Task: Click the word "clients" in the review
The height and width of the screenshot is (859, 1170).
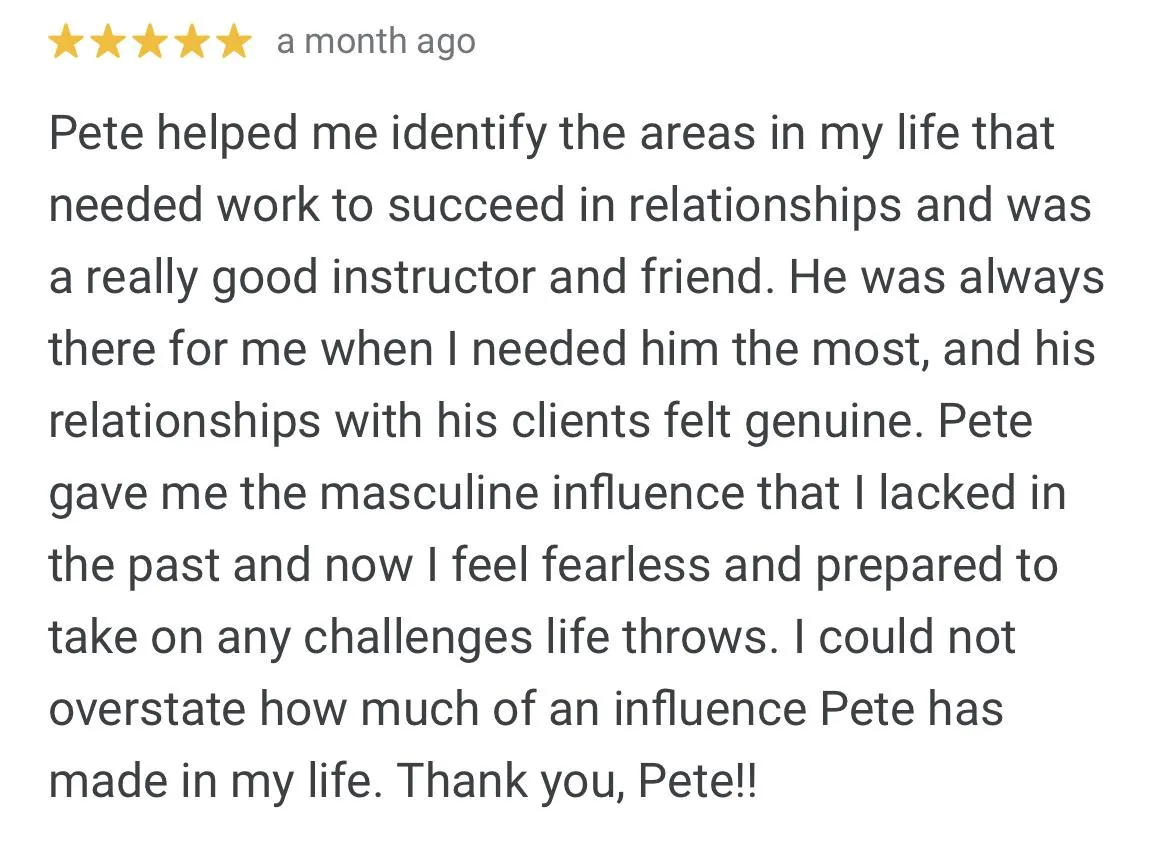Action: pos(581,420)
